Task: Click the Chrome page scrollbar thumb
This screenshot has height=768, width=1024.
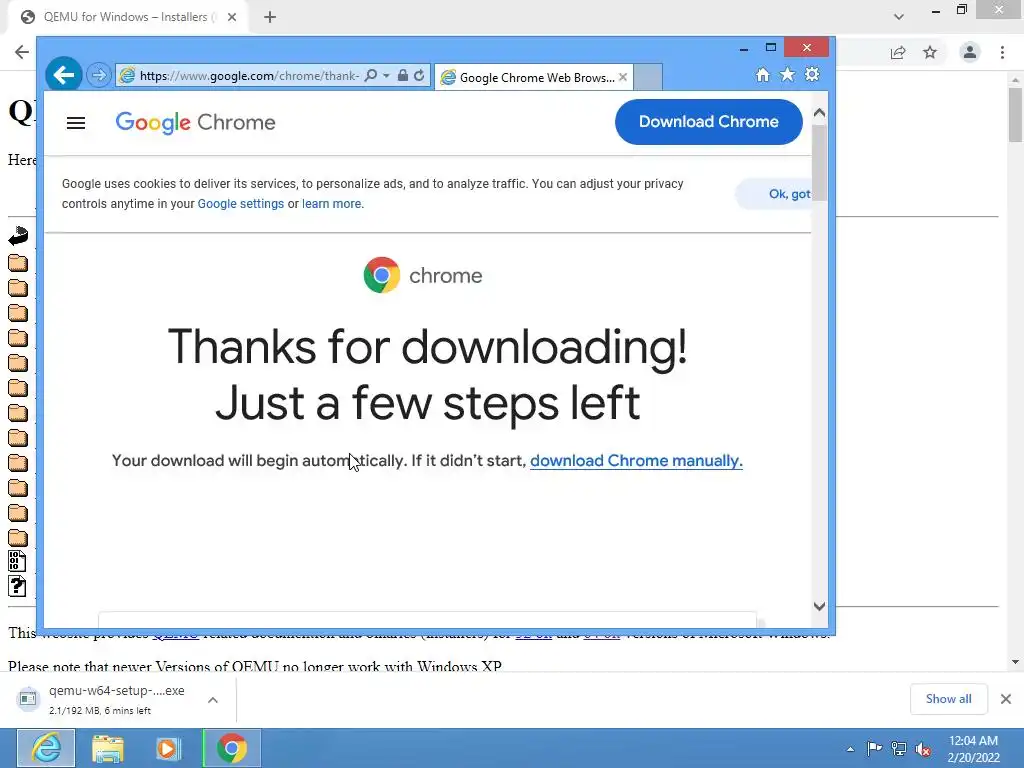Action: click(x=1015, y=115)
